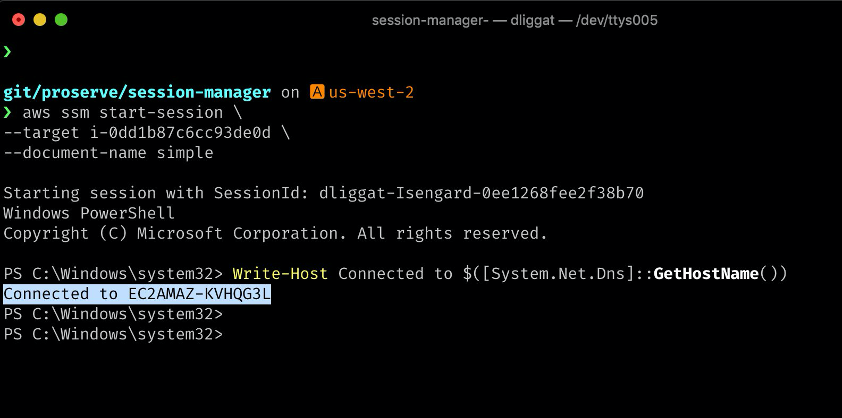Click the yellow Write-Host command
Viewport: 842px width, 418px height.
coord(280,274)
